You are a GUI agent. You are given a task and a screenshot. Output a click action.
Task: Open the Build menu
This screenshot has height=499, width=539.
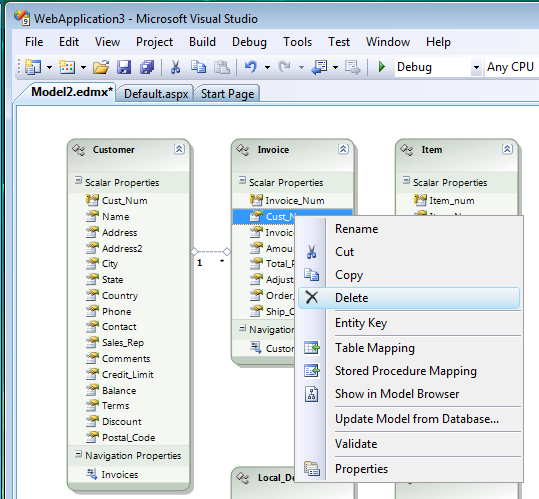[x=202, y=42]
